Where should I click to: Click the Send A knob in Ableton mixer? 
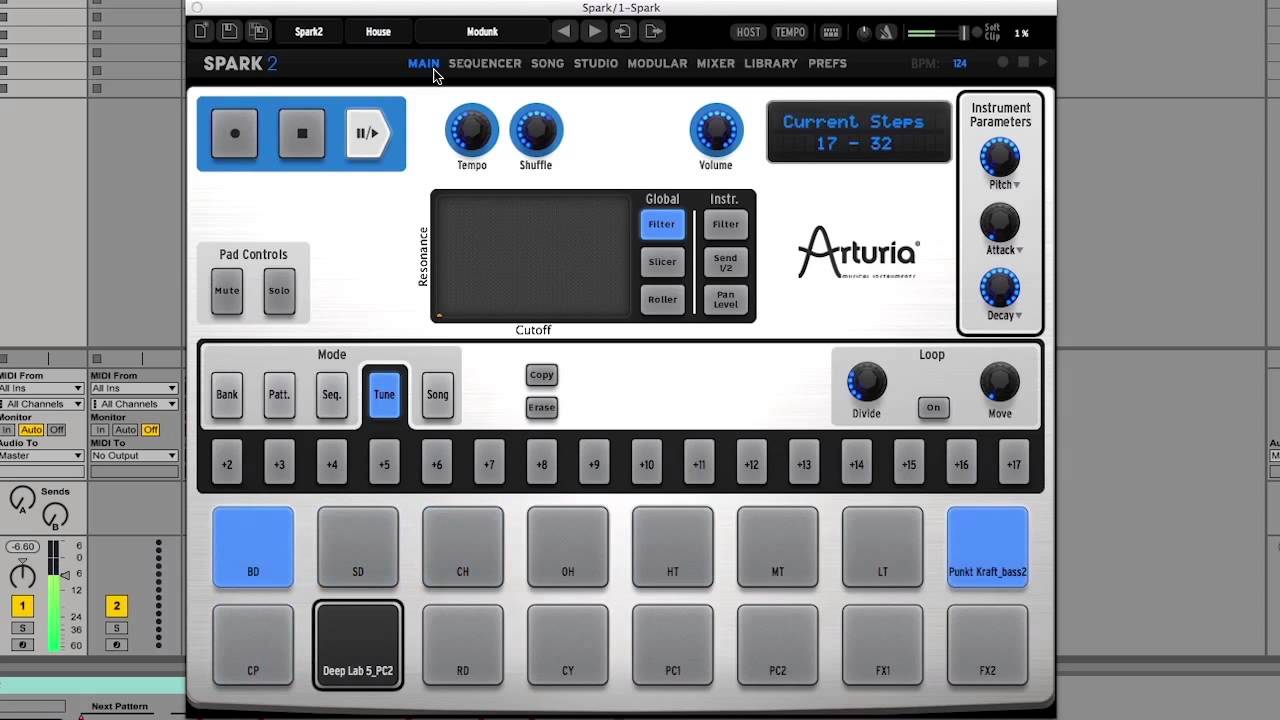pyautogui.click(x=22, y=498)
